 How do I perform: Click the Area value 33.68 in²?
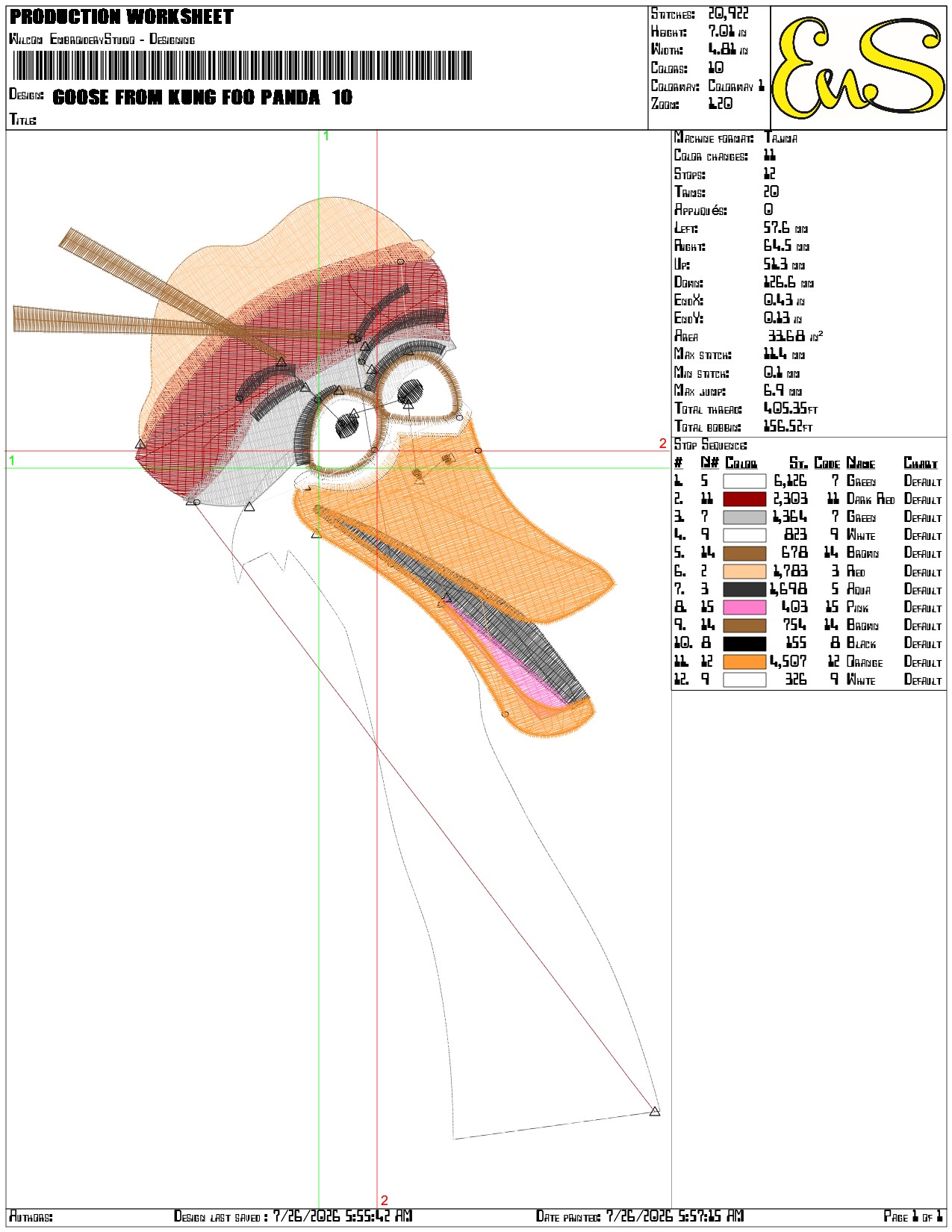pyautogui.click(x=795, y=336)
